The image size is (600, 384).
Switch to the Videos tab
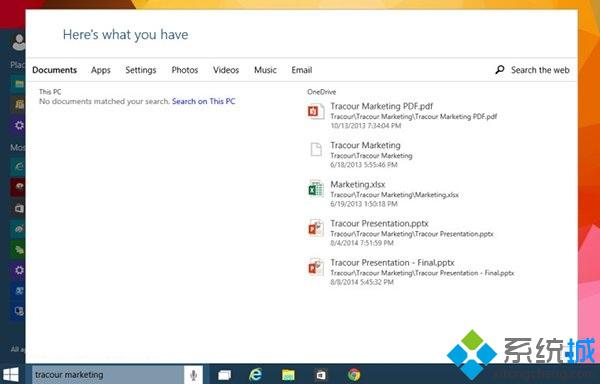[x=226, y=70]
